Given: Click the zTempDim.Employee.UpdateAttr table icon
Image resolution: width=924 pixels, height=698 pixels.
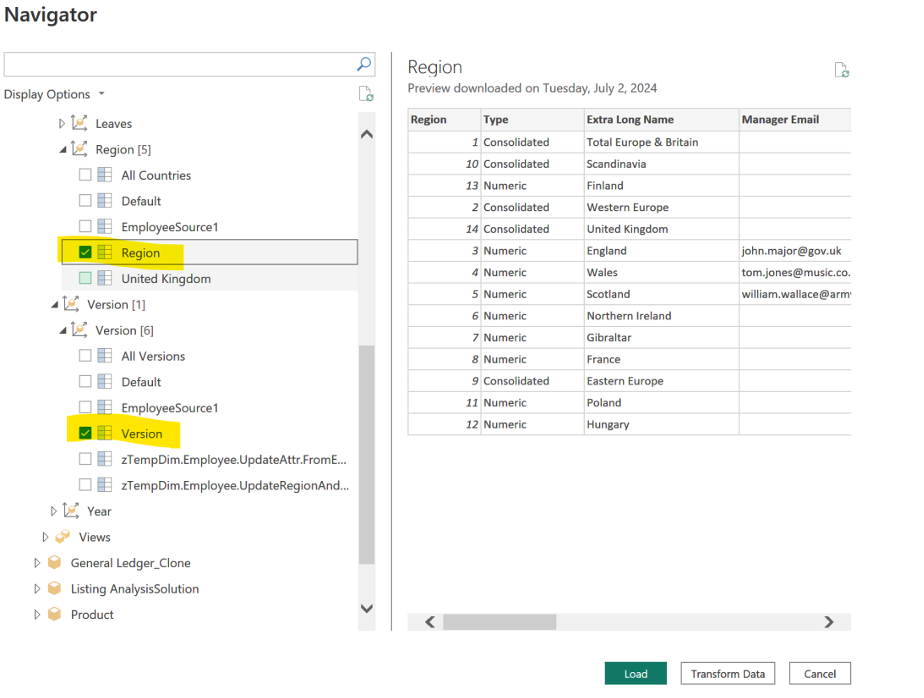Looking at the screenshot, I should [x=105, y=459].
